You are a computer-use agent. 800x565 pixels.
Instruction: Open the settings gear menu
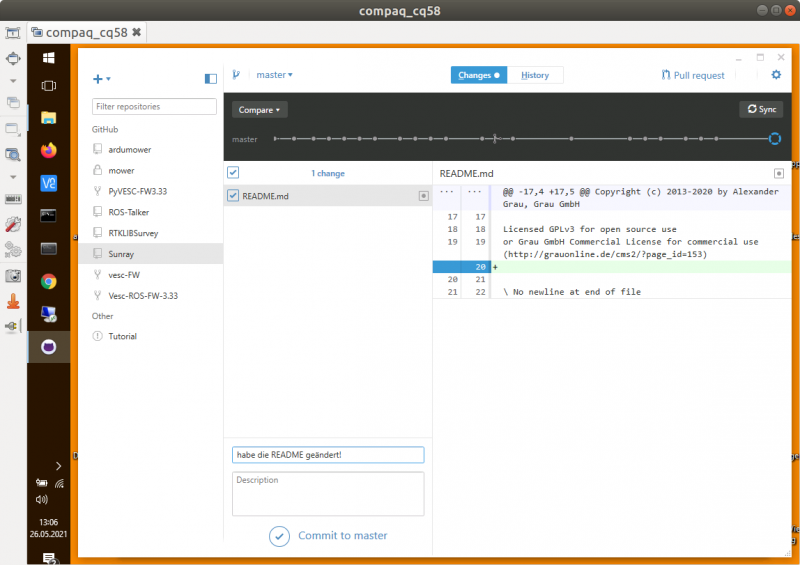776,75
